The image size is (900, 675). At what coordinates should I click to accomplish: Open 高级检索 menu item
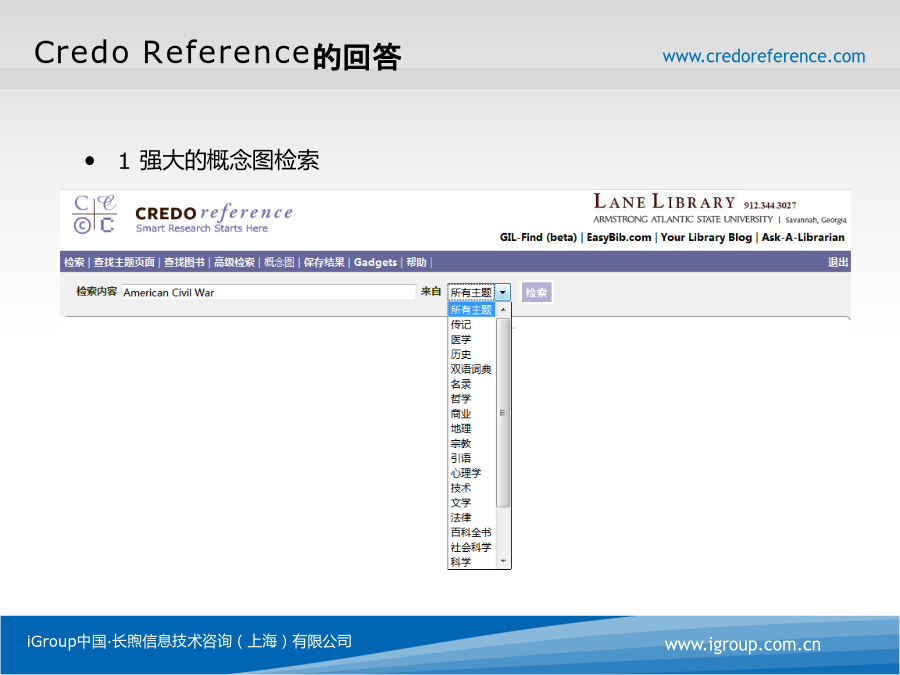pos(234,262)
